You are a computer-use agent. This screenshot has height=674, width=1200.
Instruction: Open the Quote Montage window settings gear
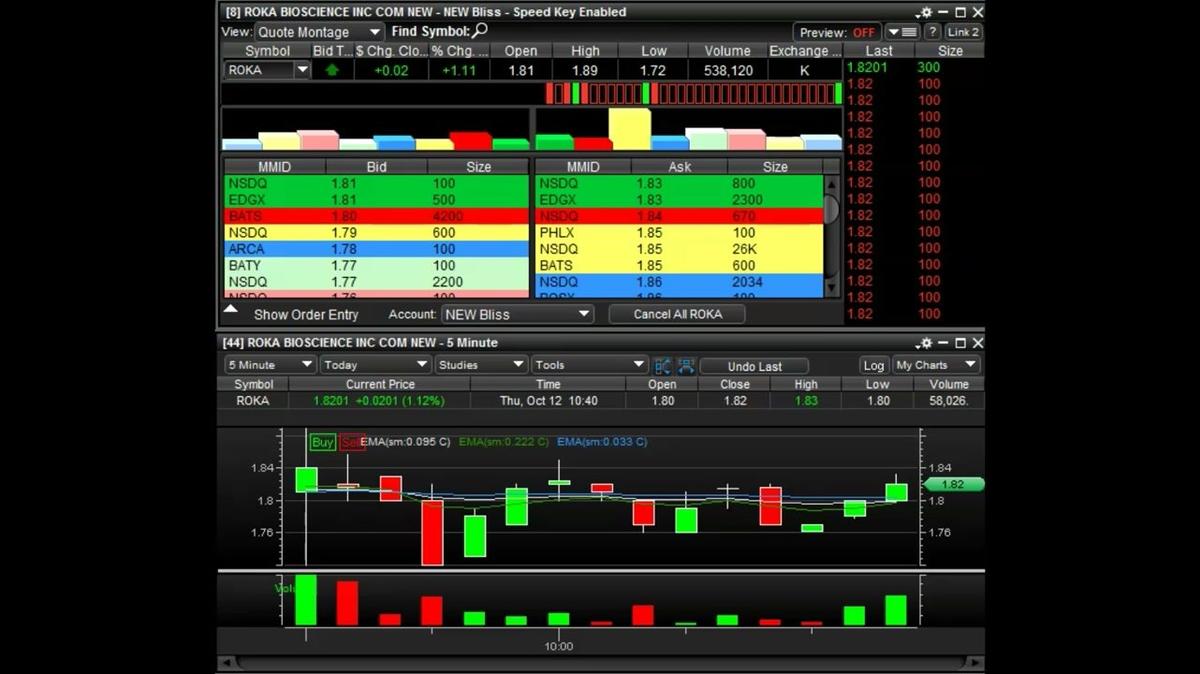point(925,12)
